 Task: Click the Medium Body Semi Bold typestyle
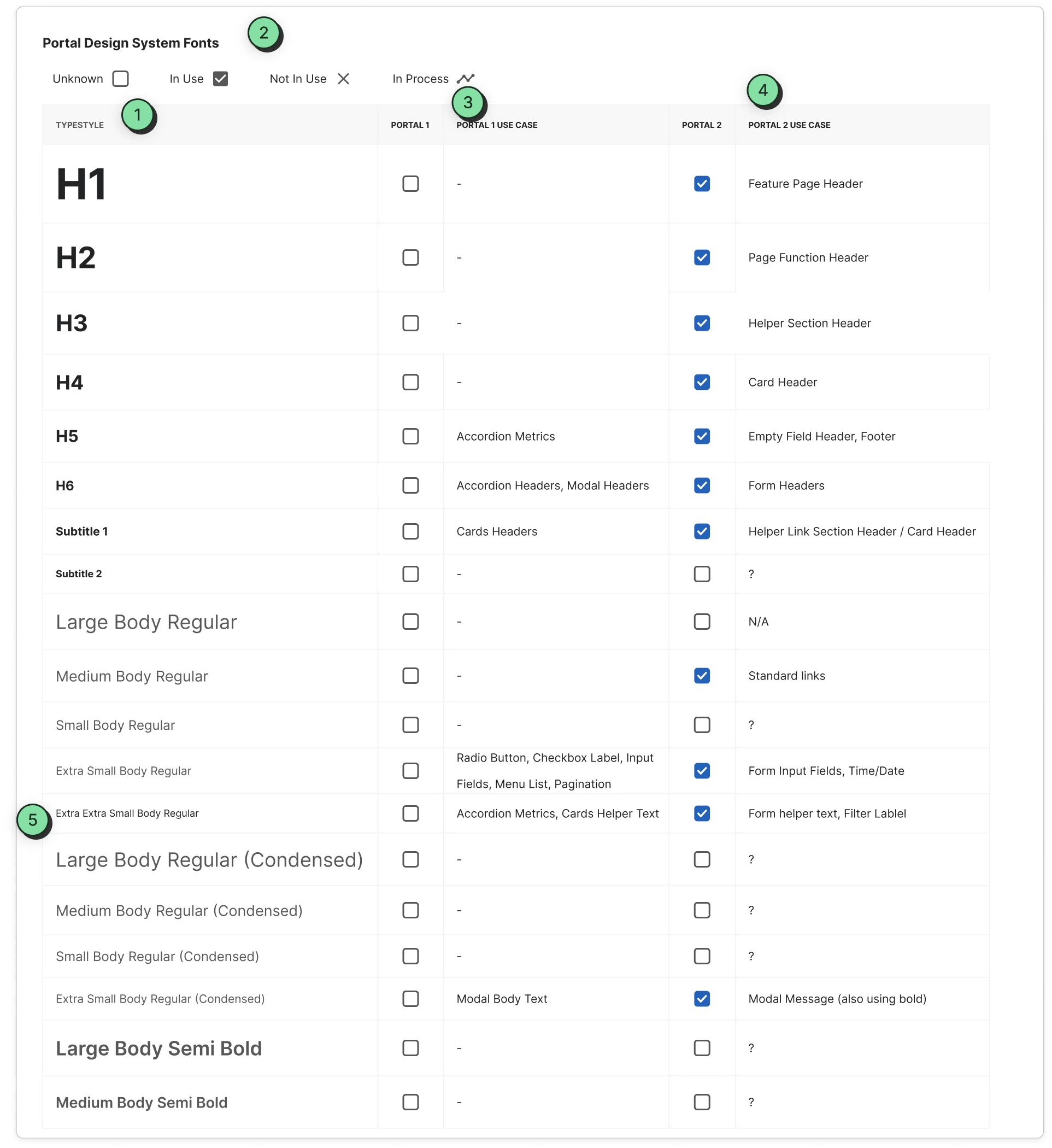pos(142,1102)
